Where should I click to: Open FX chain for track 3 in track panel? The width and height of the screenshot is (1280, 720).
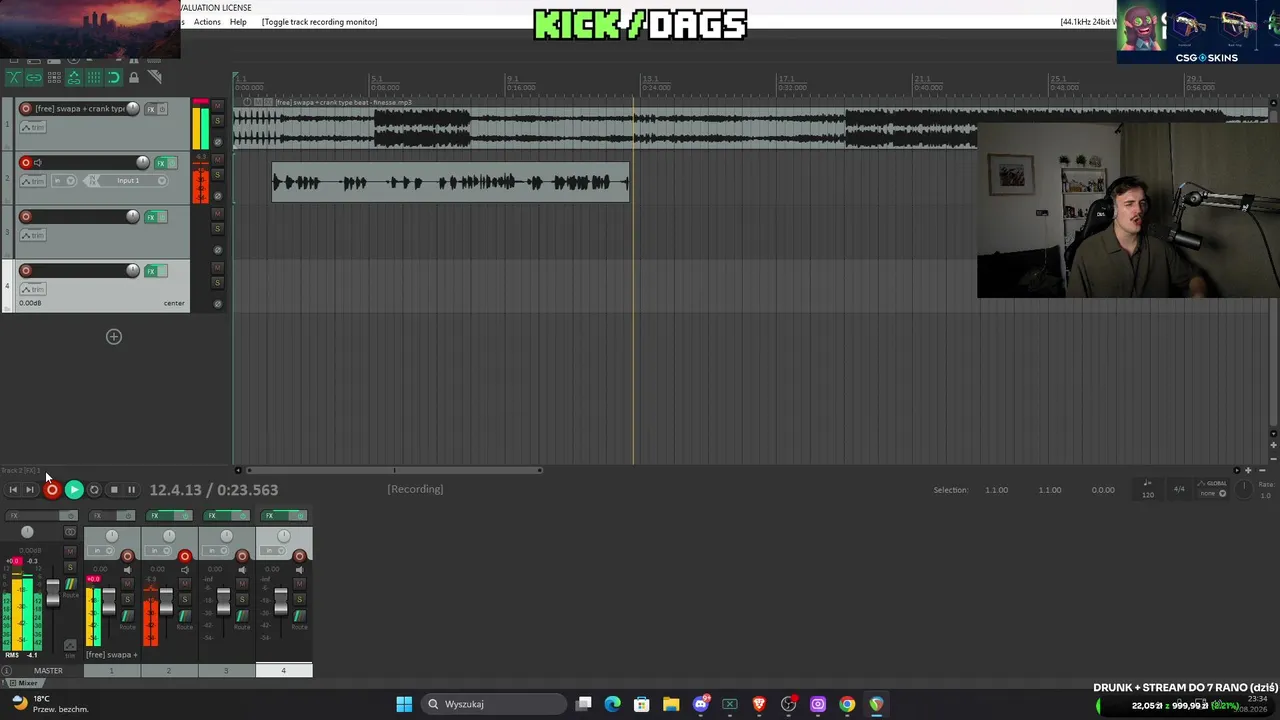coord(151,217)
